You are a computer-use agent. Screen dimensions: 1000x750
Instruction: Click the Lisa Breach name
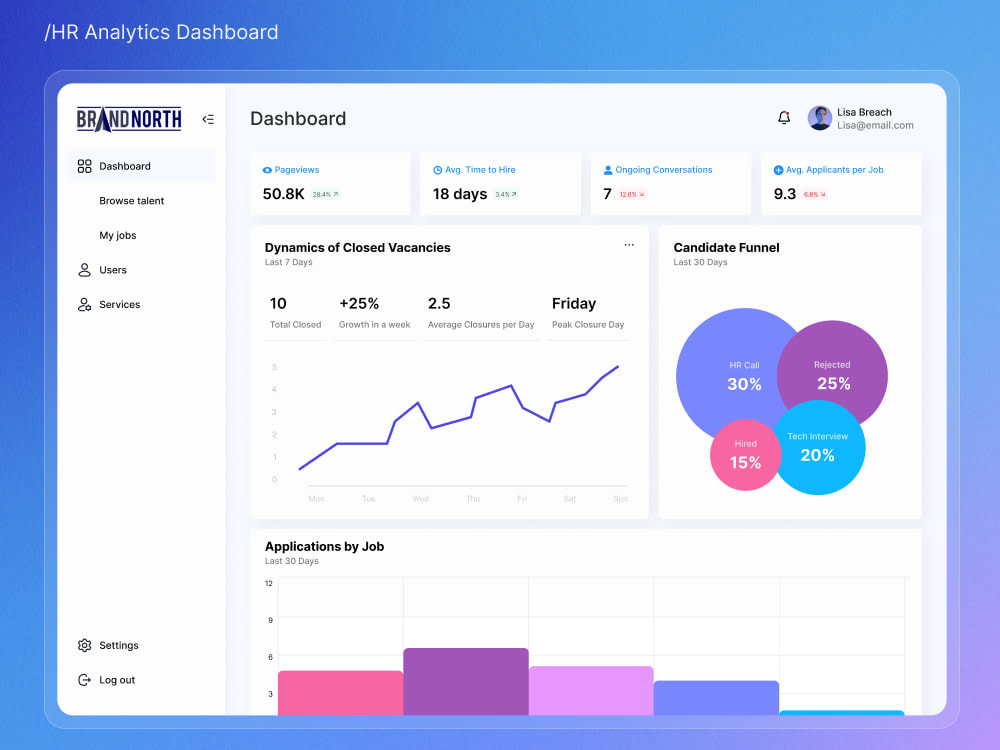tap(864, 112)
